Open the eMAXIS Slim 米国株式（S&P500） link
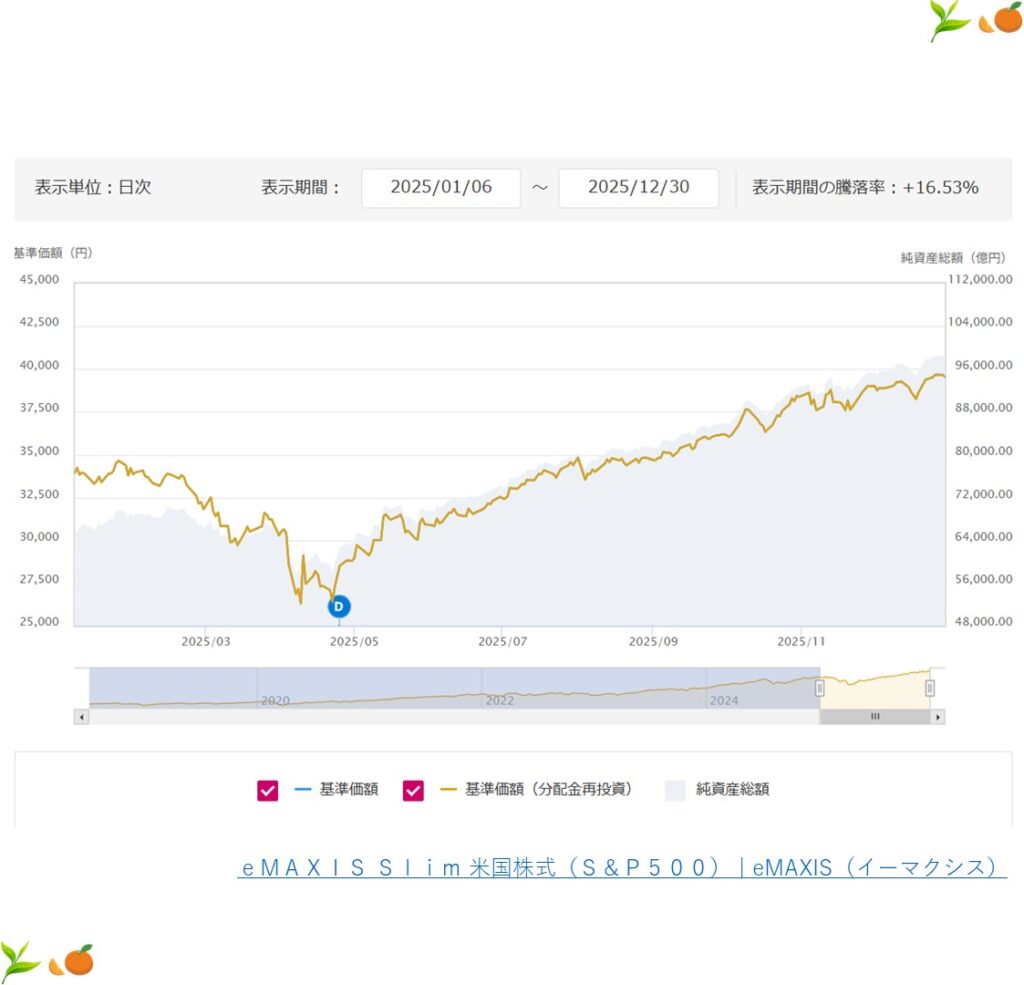The height and width of the screenshot is (985, 1024). (621, 868)
